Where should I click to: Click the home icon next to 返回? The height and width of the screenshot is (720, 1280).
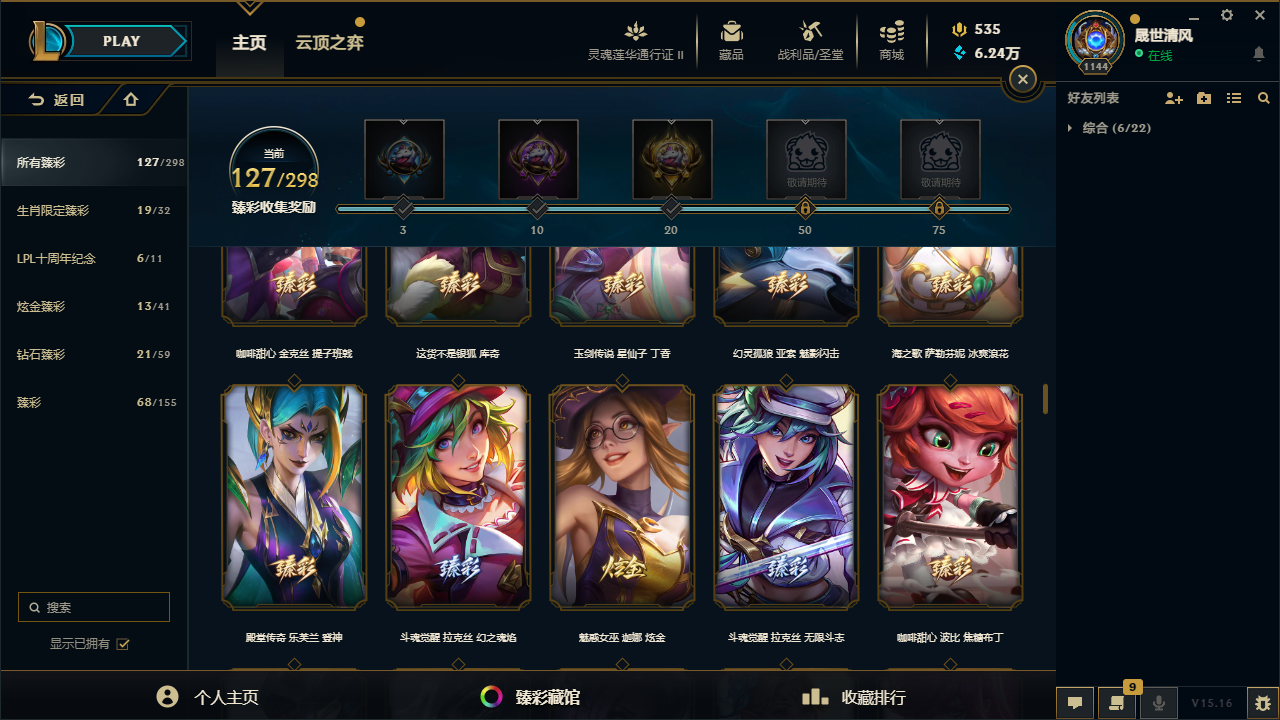131,99
